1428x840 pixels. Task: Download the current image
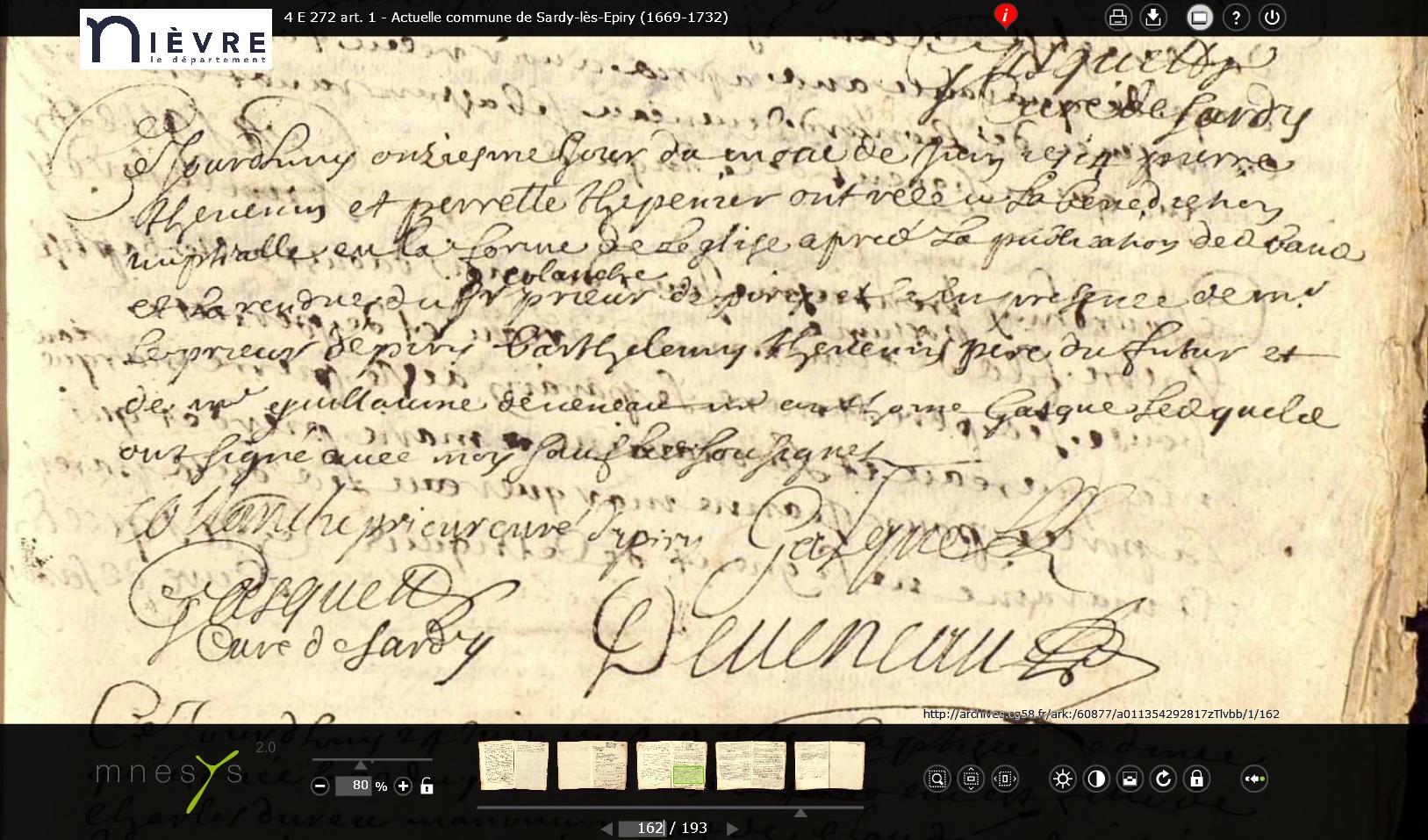(x=1153, y=18)
